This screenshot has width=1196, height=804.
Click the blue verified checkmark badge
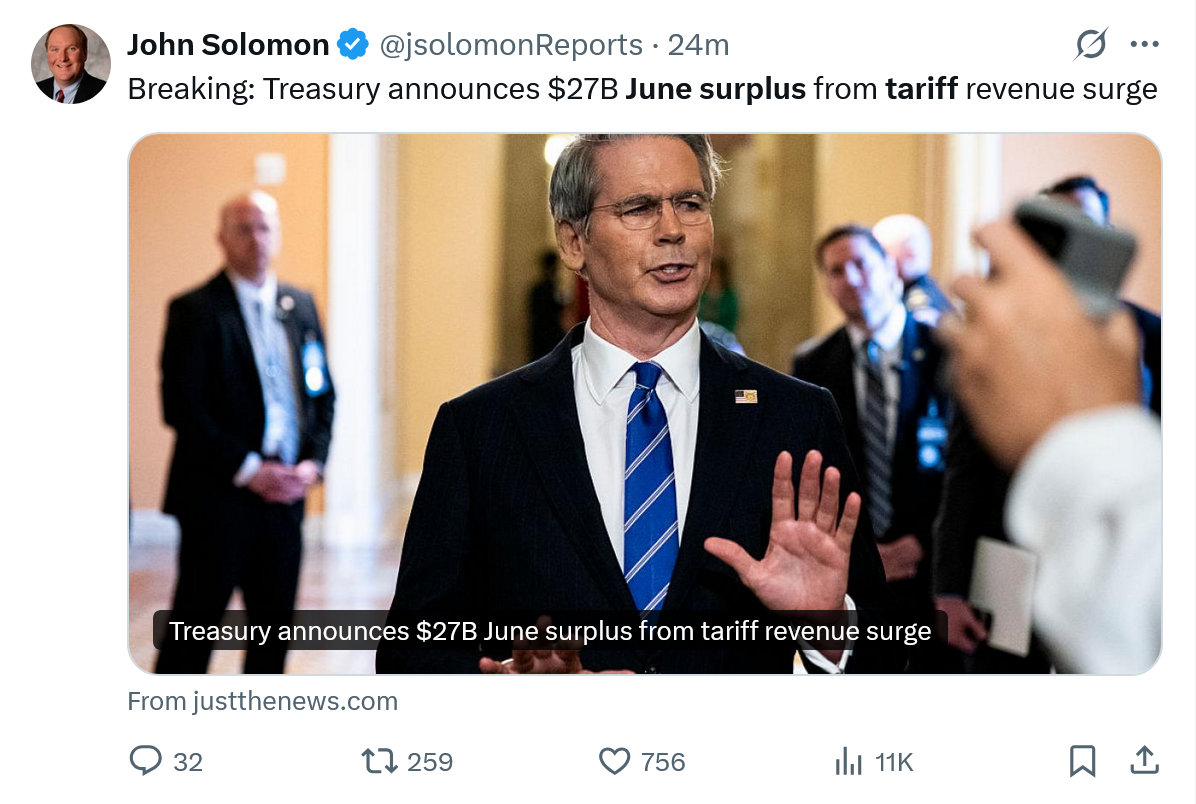point(352,45)
